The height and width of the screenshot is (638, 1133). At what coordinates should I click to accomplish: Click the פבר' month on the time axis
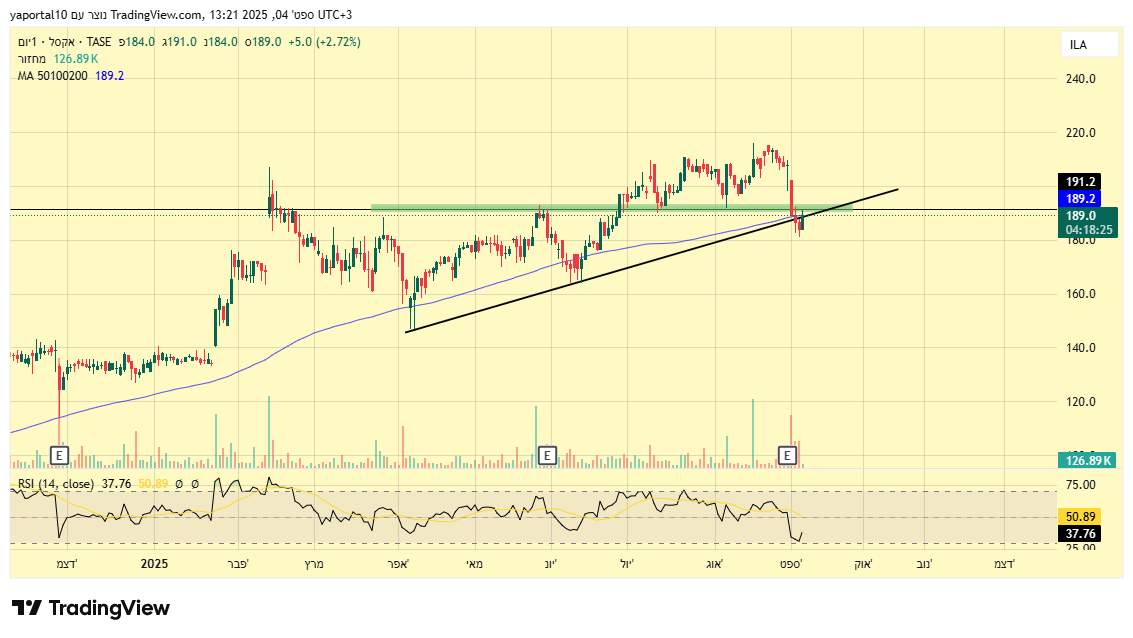pyautogui.click(x=237, y=564)
